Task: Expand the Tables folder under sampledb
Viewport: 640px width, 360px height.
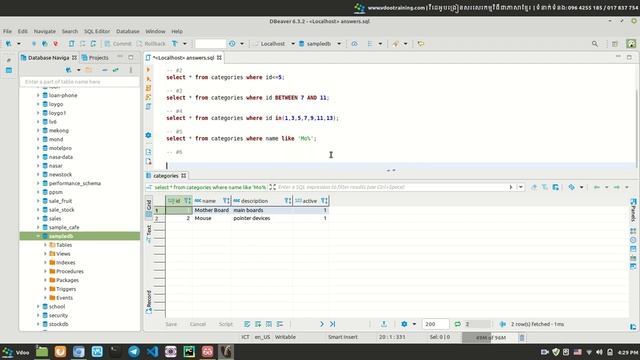Action: click(45, 245)
